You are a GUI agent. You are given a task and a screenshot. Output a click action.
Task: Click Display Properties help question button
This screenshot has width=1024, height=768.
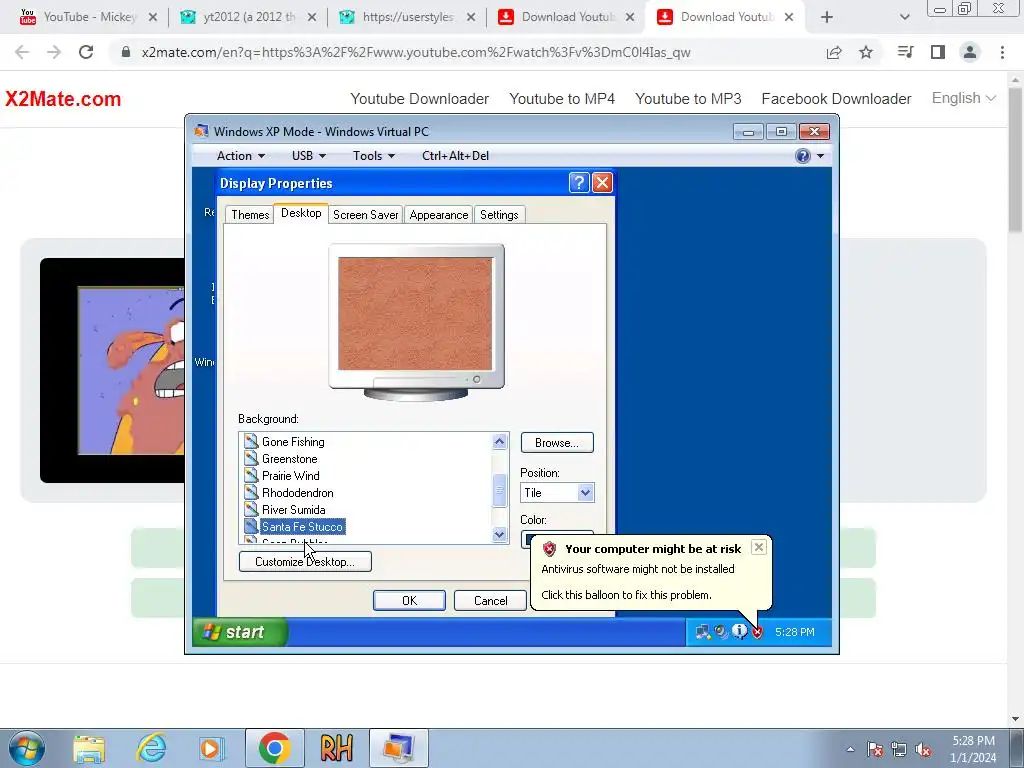579,183
